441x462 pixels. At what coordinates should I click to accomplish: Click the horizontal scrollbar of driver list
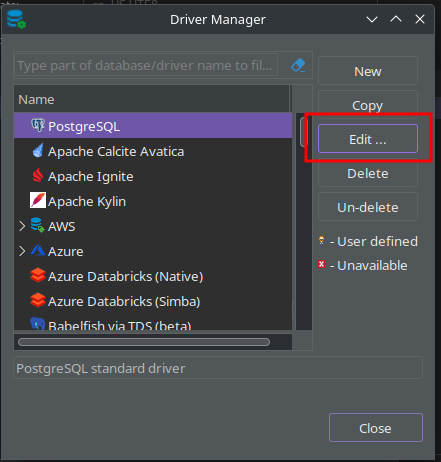pos(144,342)
